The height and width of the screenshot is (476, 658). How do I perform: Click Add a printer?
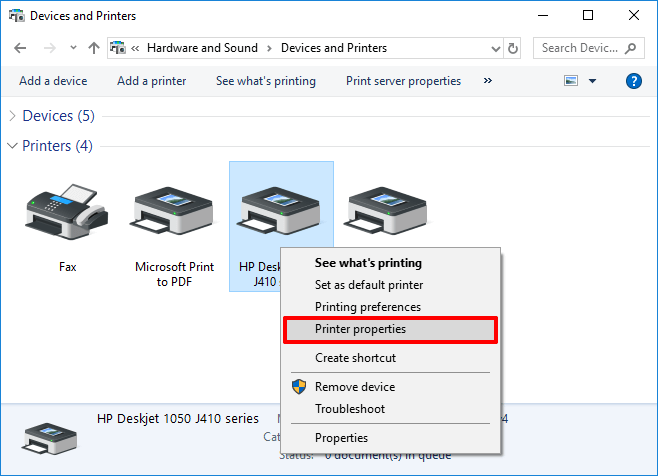point(151,81)
